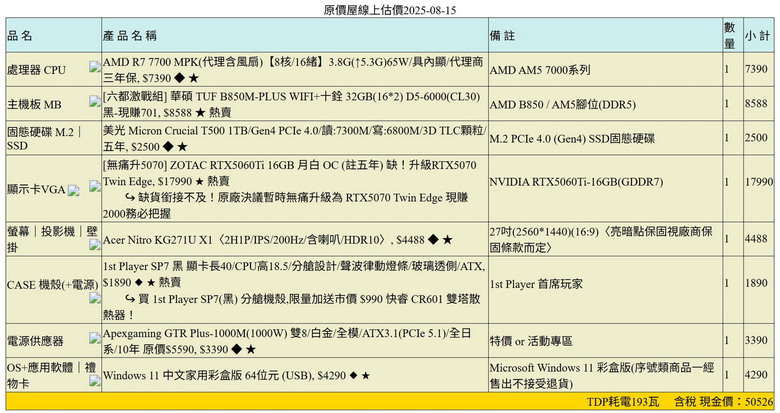Select the 顯示卡VGA category label
This screenshot has height=413, width=780.
point(36,190)
